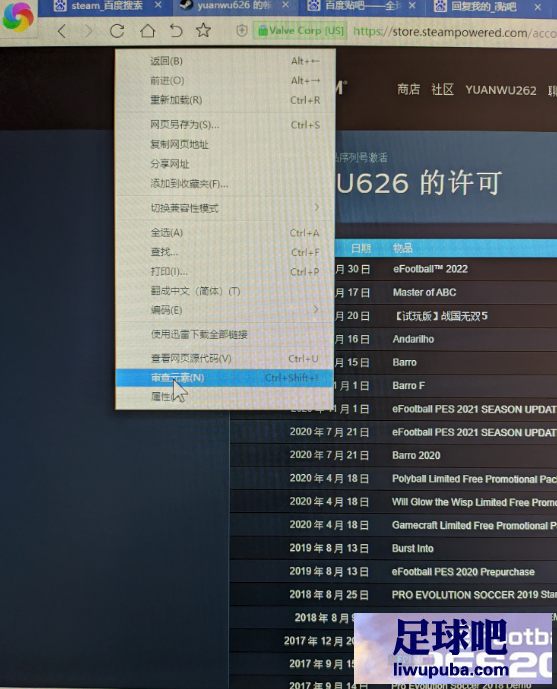Open the Steam 商店 navigation link
The height and width of the screenshot is (689, 557).
click(409, 90)
